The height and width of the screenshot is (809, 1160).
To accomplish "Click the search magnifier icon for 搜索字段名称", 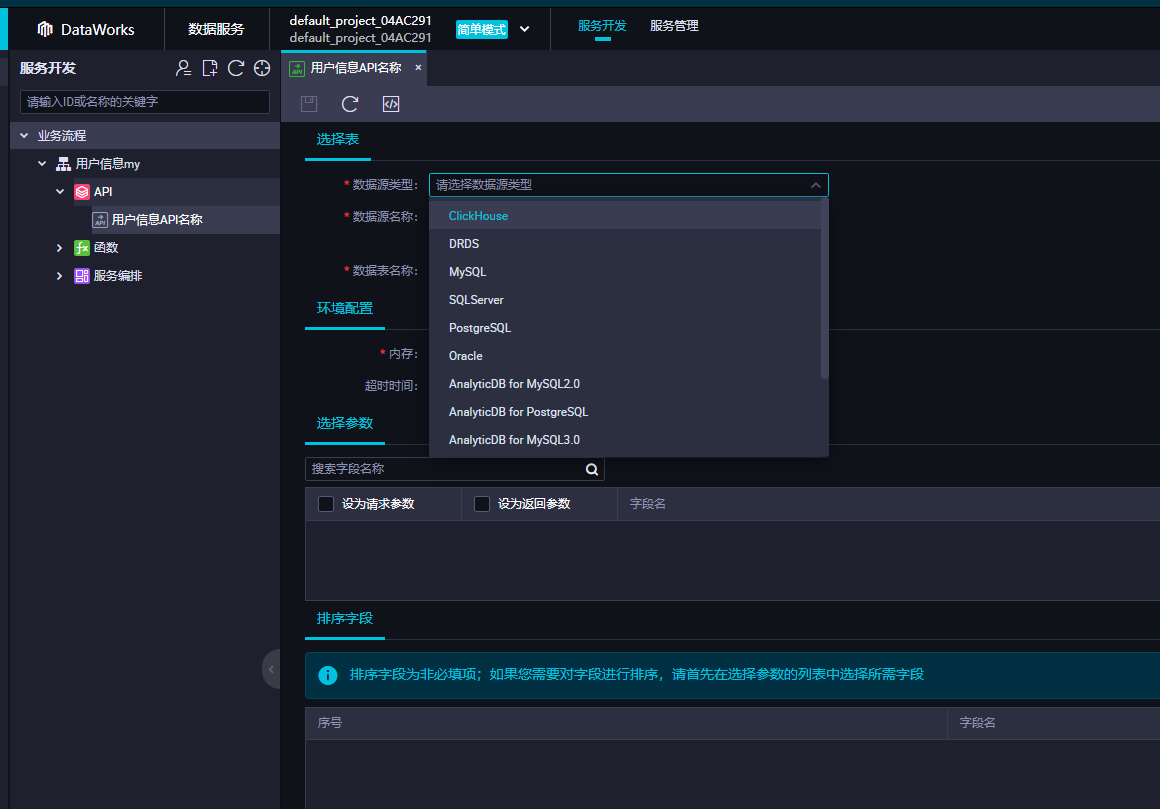I will point(592,469).
